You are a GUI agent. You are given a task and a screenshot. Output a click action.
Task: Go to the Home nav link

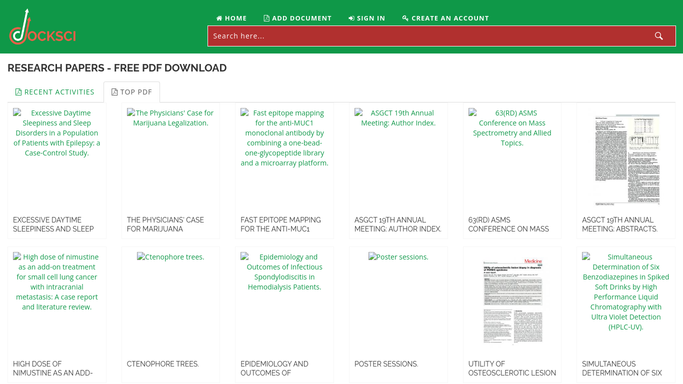tap(231, 18)
